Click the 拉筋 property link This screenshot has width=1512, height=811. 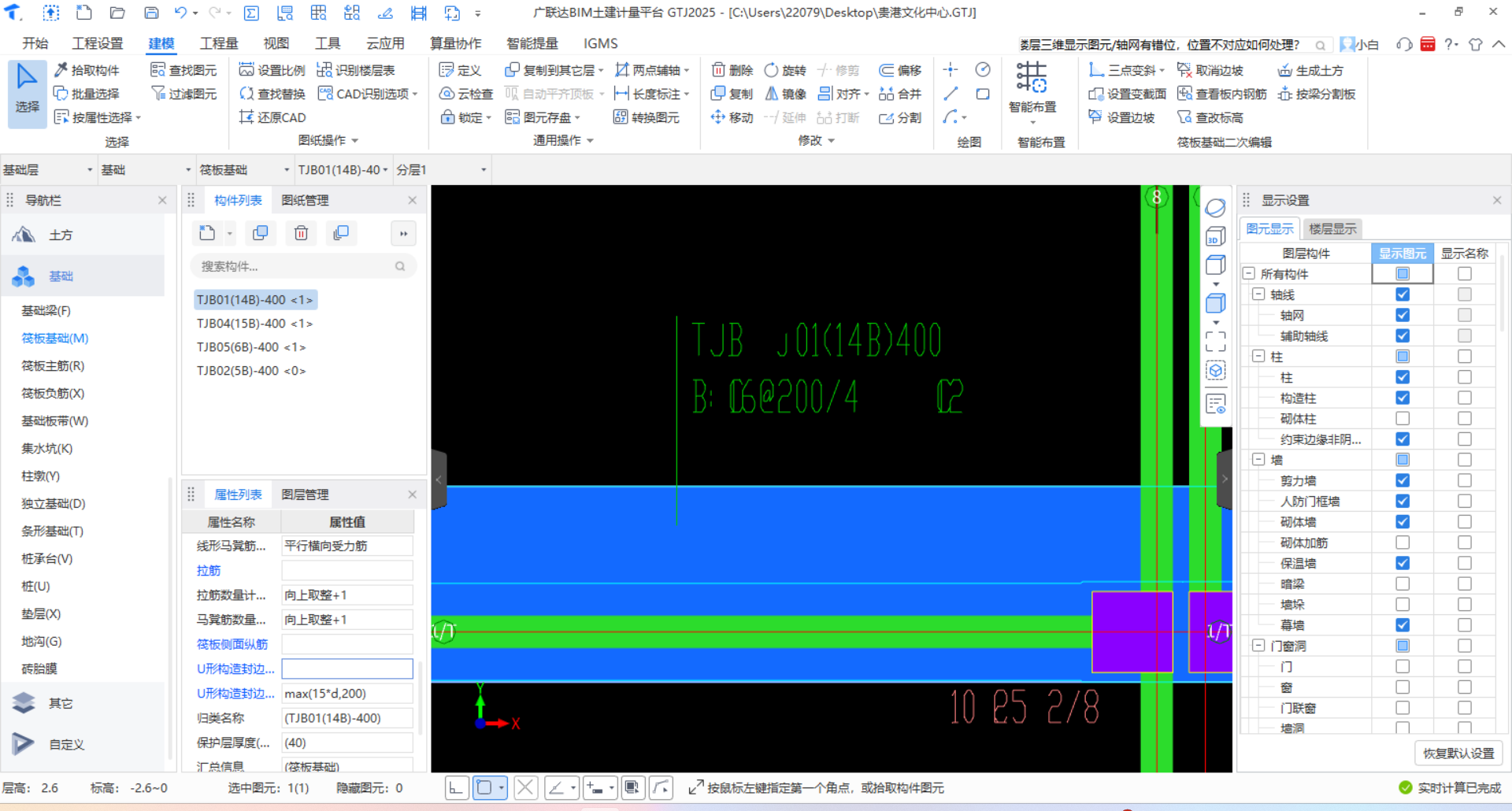(x=209, y=570)
